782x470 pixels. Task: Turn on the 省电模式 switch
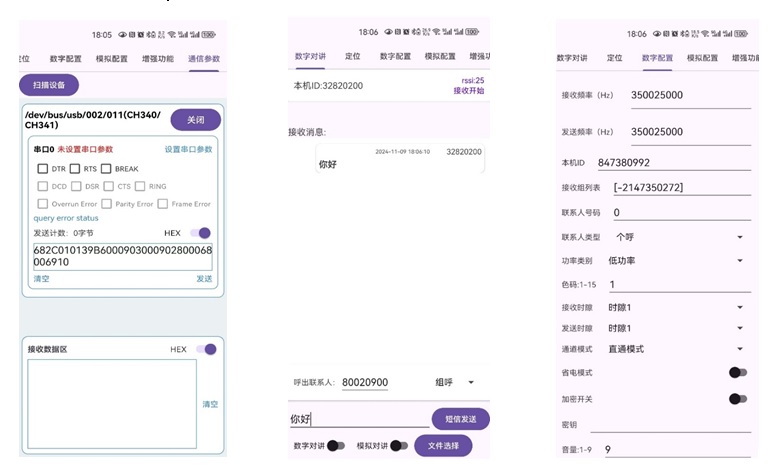[737, 373]
